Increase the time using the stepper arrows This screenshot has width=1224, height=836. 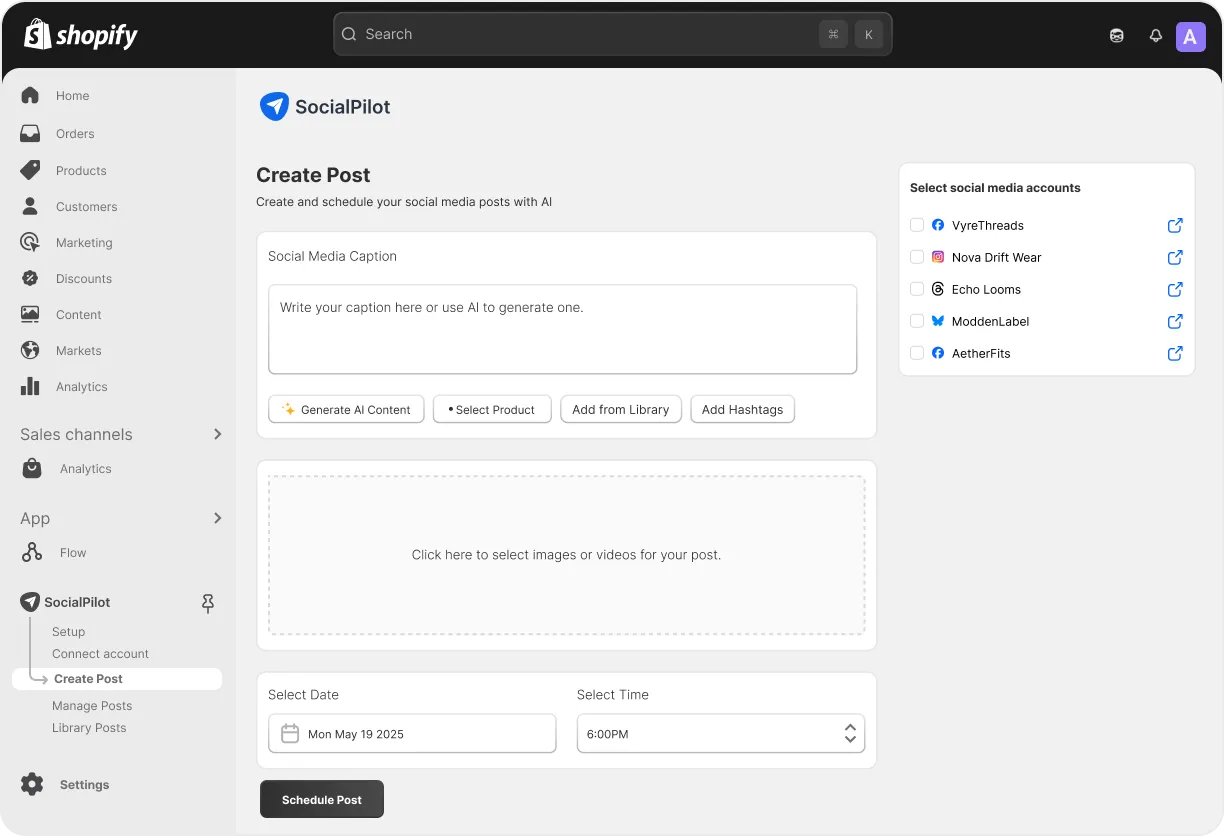point(849,727)
